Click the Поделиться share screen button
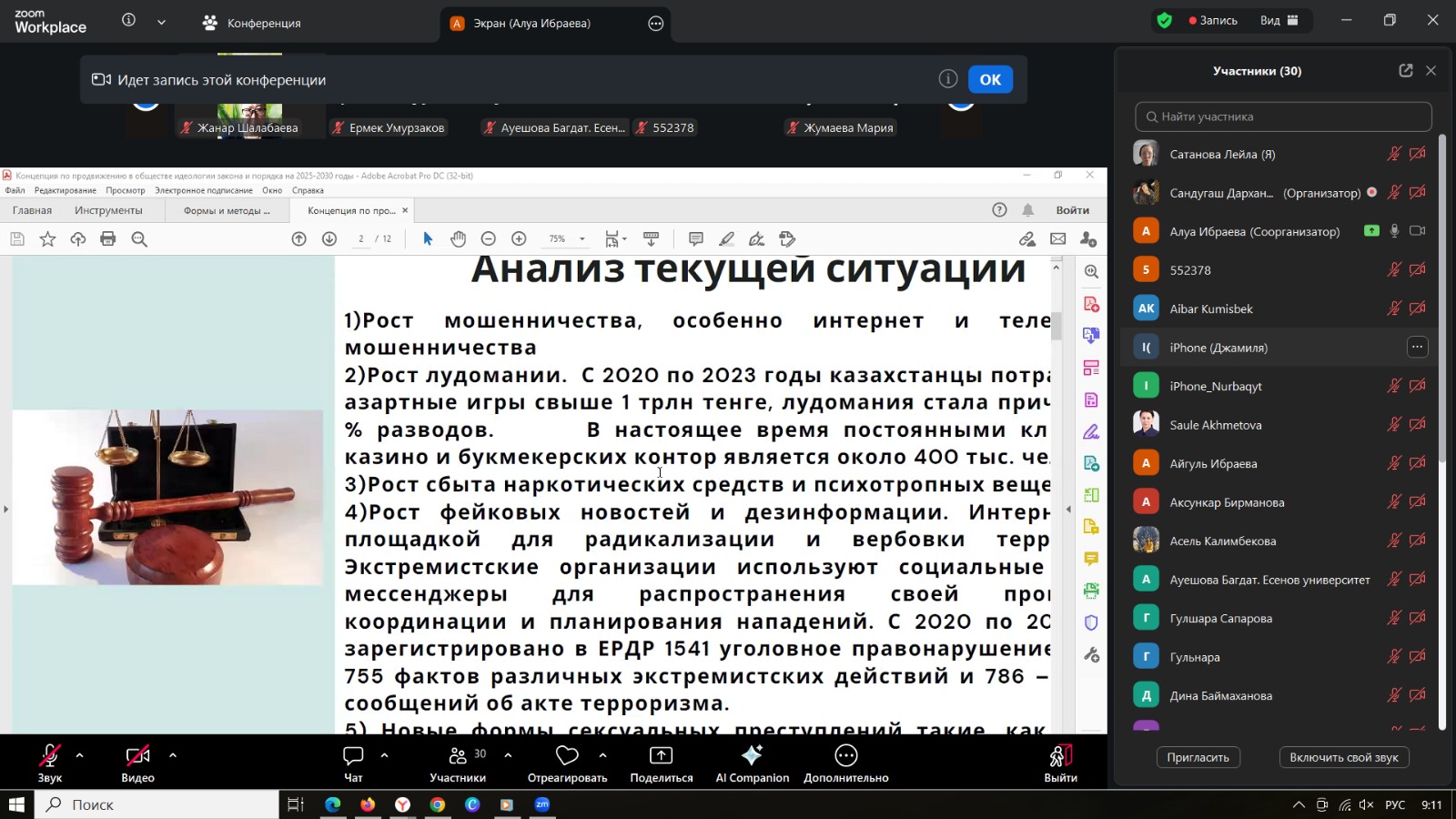 [662, 763]
